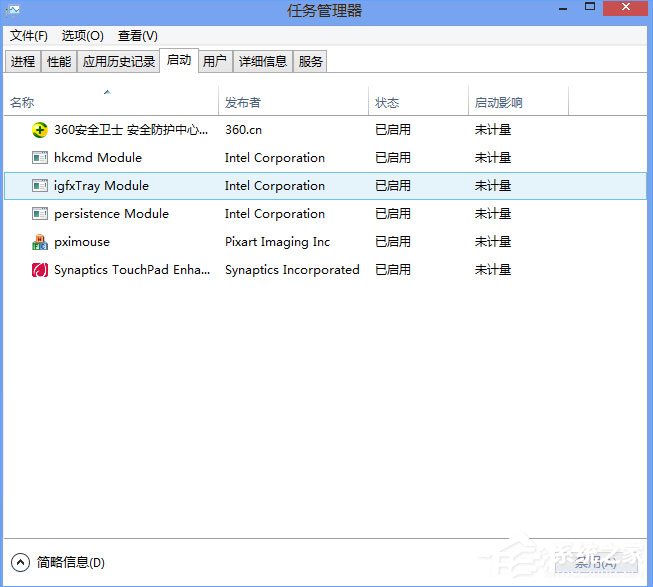Click 已启用 status in the pximouse row
This screenshot has width=653, height=587.
[393, 242]
